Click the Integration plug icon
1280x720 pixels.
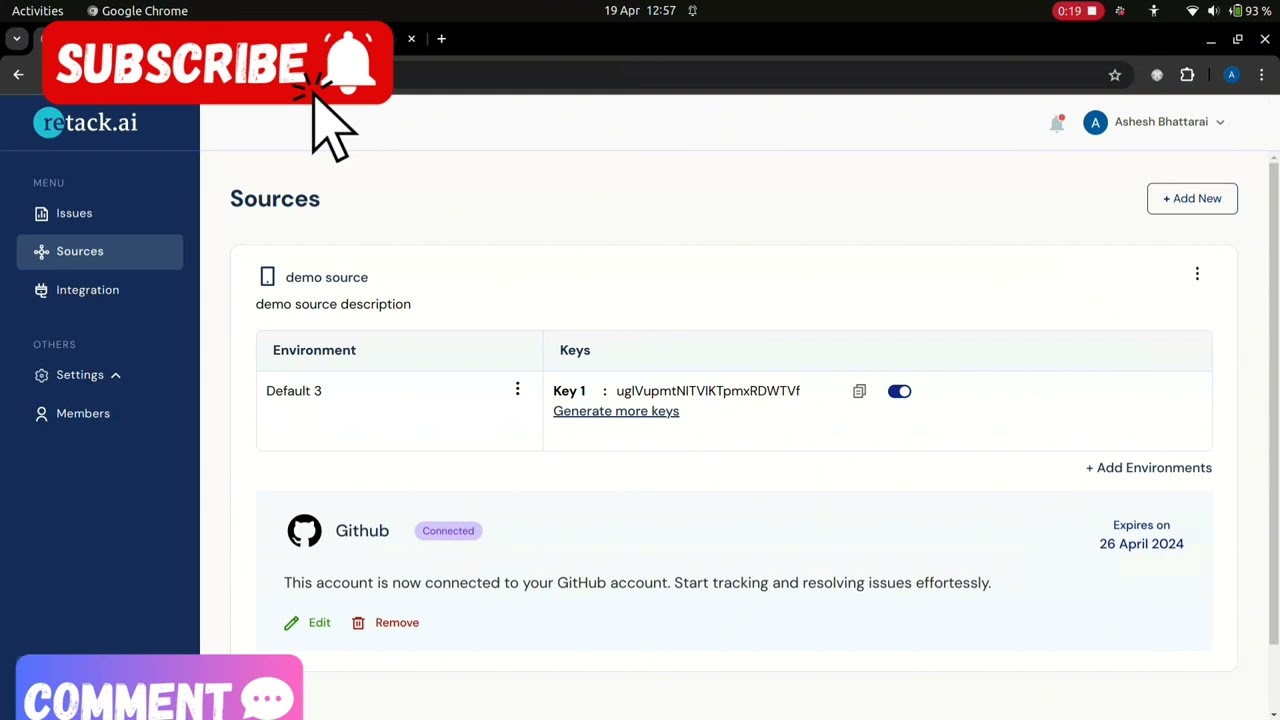click(x=41, y=290)
